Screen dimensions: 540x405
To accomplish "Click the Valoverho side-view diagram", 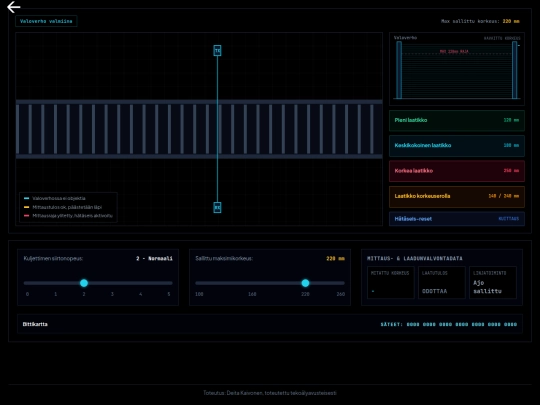I will pyautogui.click(x=457, y=69).
